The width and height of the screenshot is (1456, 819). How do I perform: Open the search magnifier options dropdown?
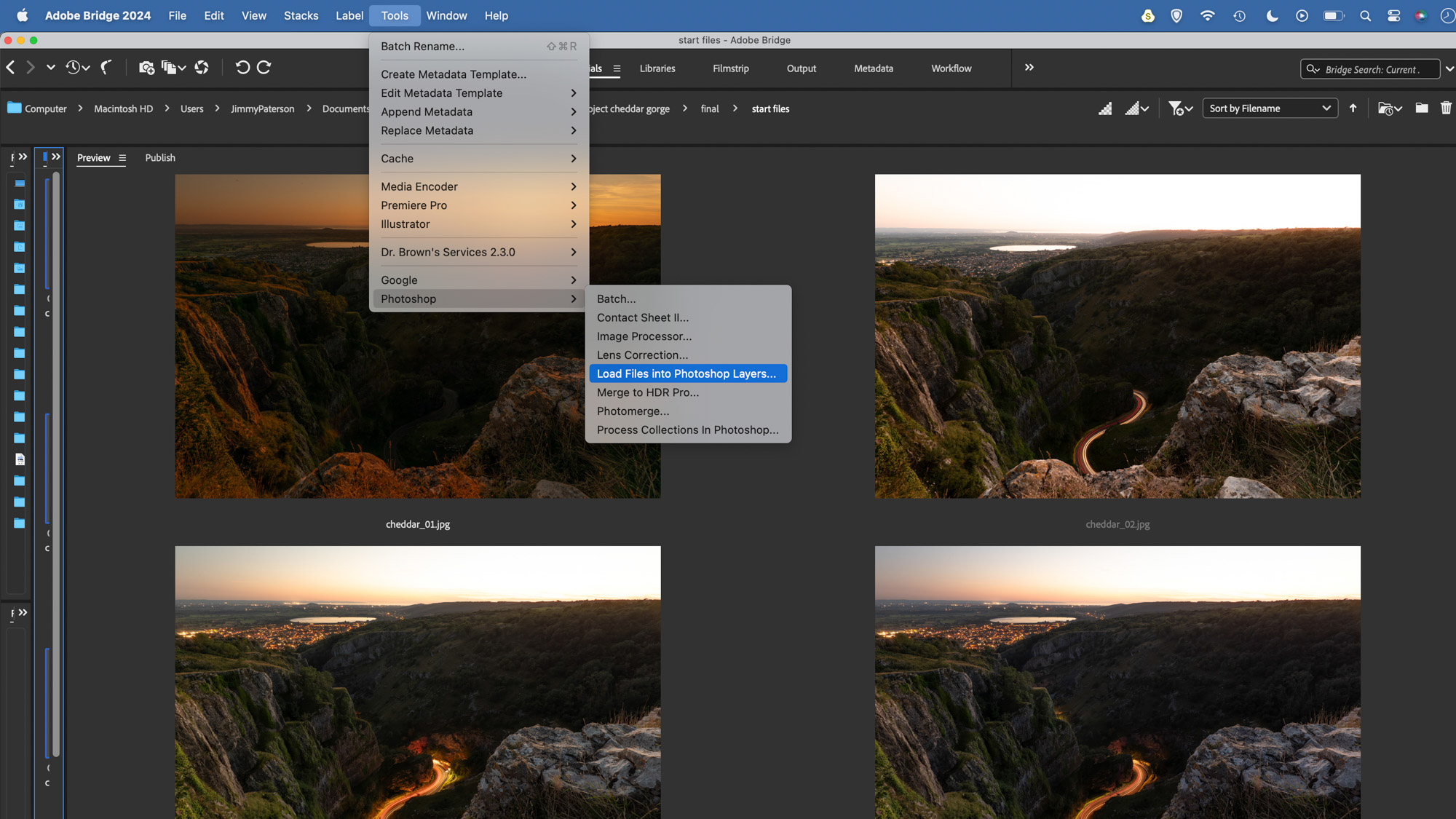[1313, 69]
